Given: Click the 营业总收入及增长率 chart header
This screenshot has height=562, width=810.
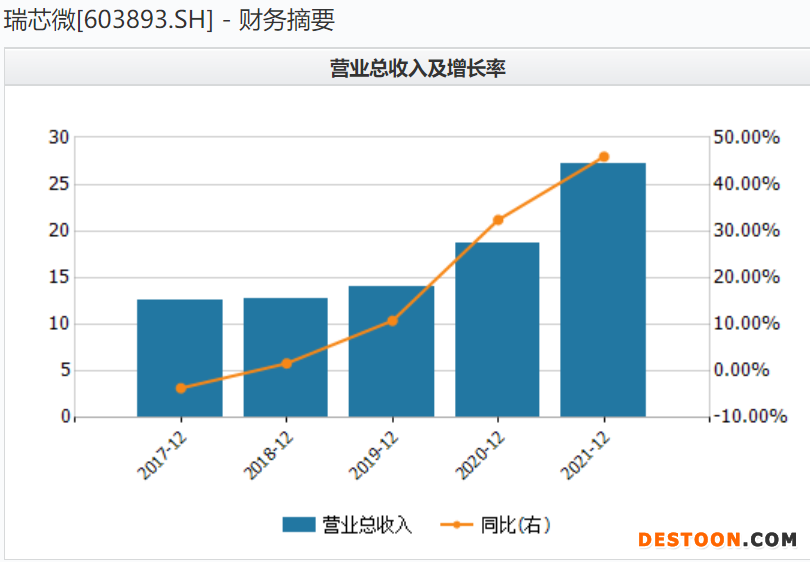Looking at the screenshot, I should [x=405, y=68].
